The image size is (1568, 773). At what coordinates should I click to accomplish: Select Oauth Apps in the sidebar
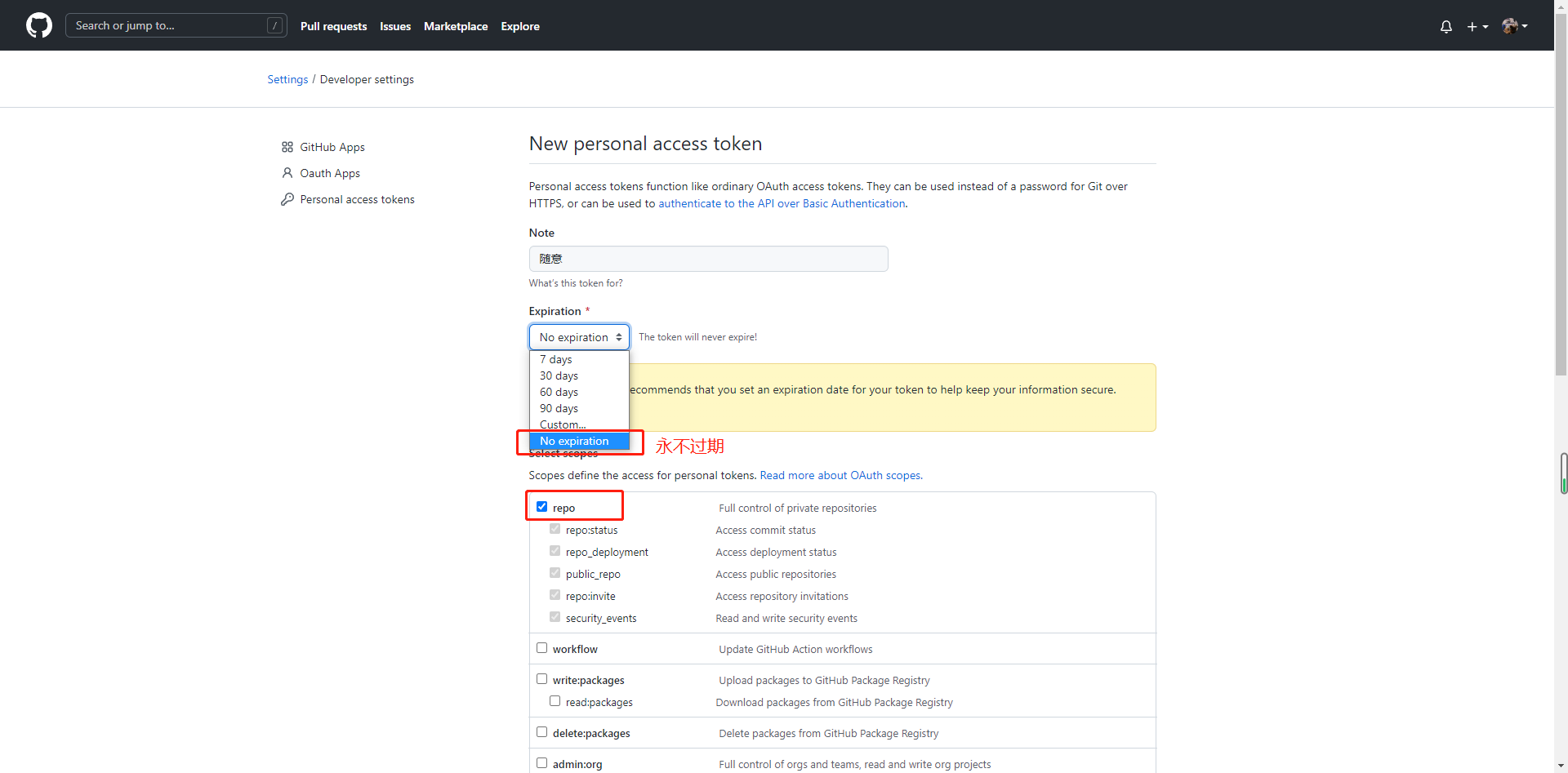click(329, 173)
